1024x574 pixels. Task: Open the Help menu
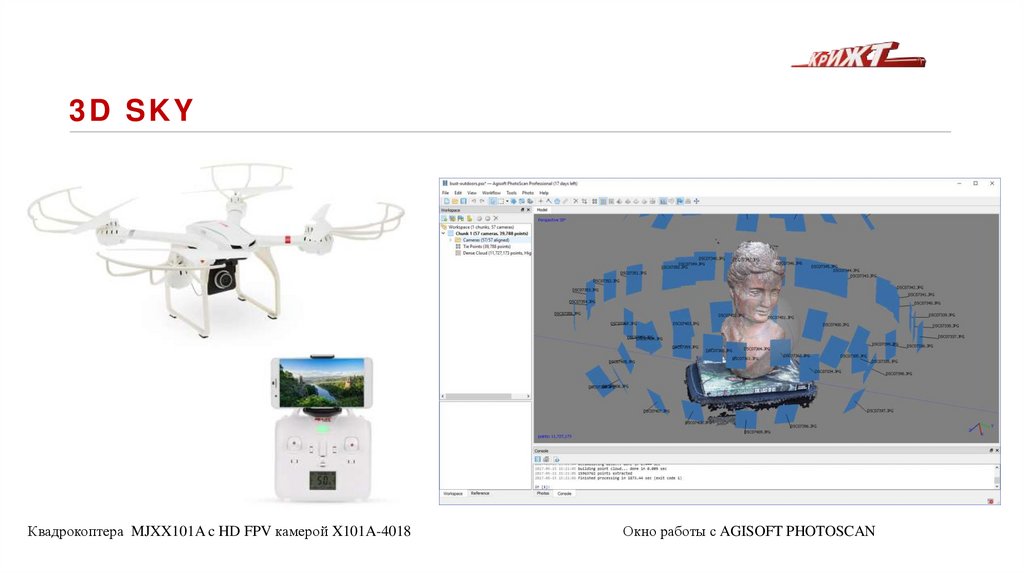tap(544, 193)
